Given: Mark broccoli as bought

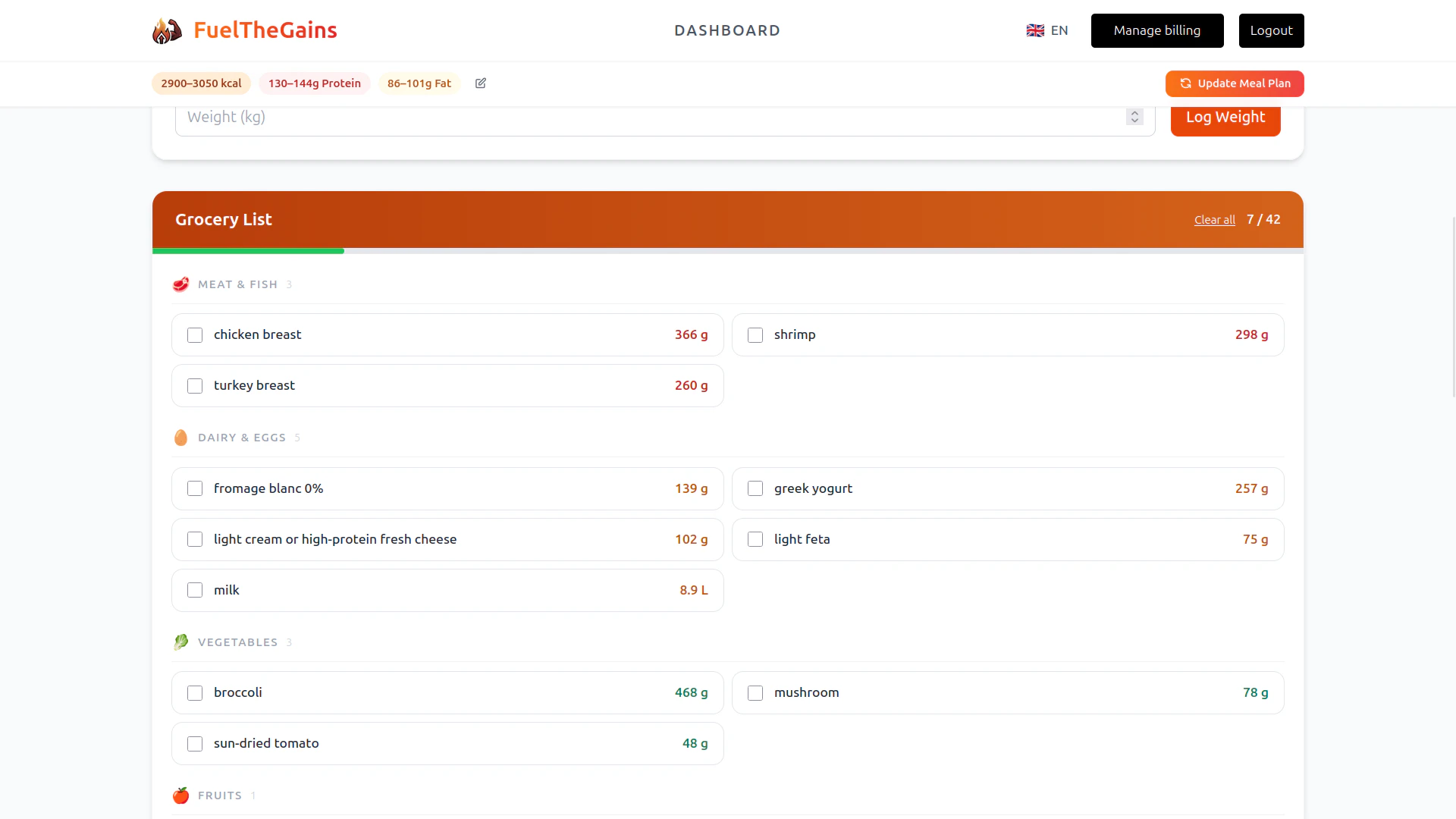Looking at the screenshot, I should click(195, 693).
